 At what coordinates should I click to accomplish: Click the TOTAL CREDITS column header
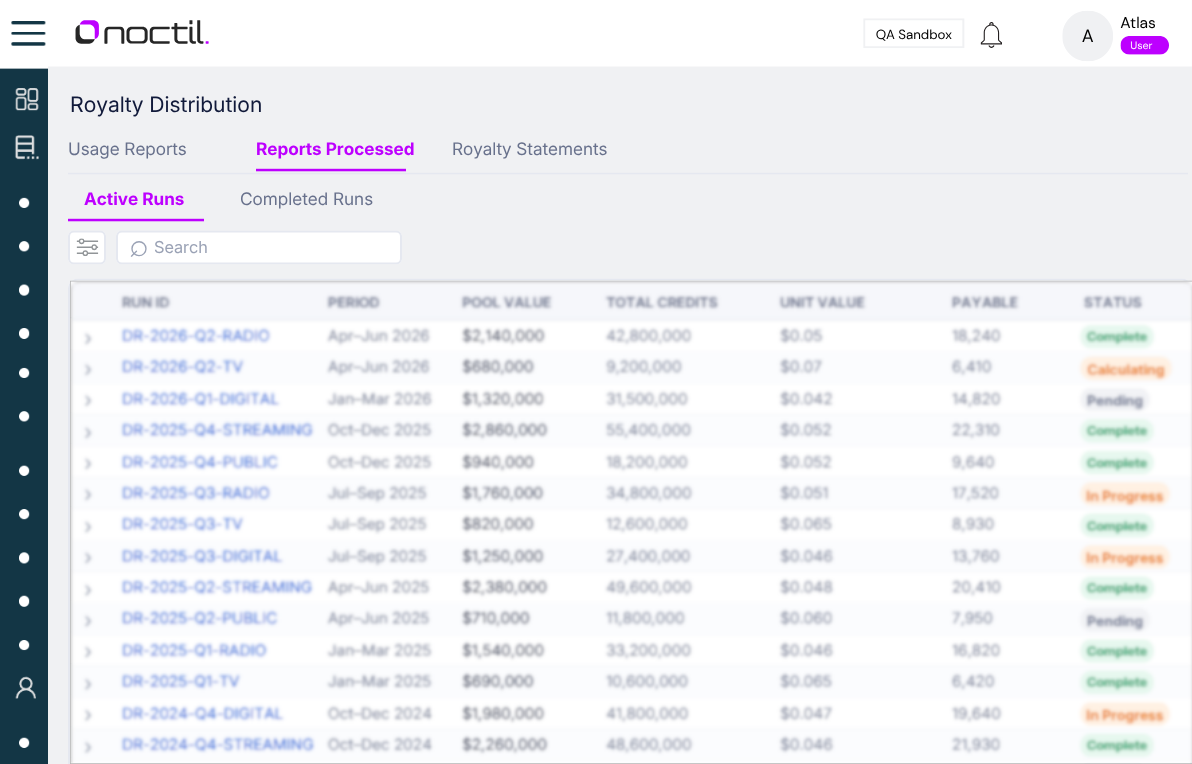pyautogui.click(x=662, y=303)
